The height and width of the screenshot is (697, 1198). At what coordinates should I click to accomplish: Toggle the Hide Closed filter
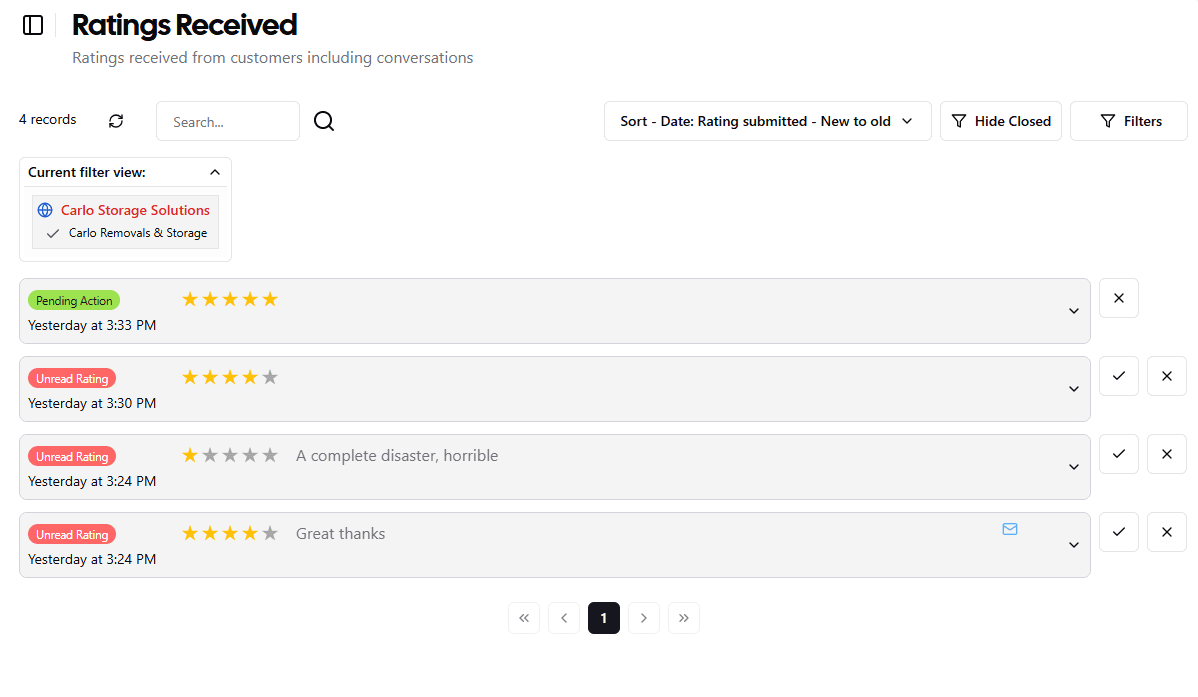pos(1001,121)
